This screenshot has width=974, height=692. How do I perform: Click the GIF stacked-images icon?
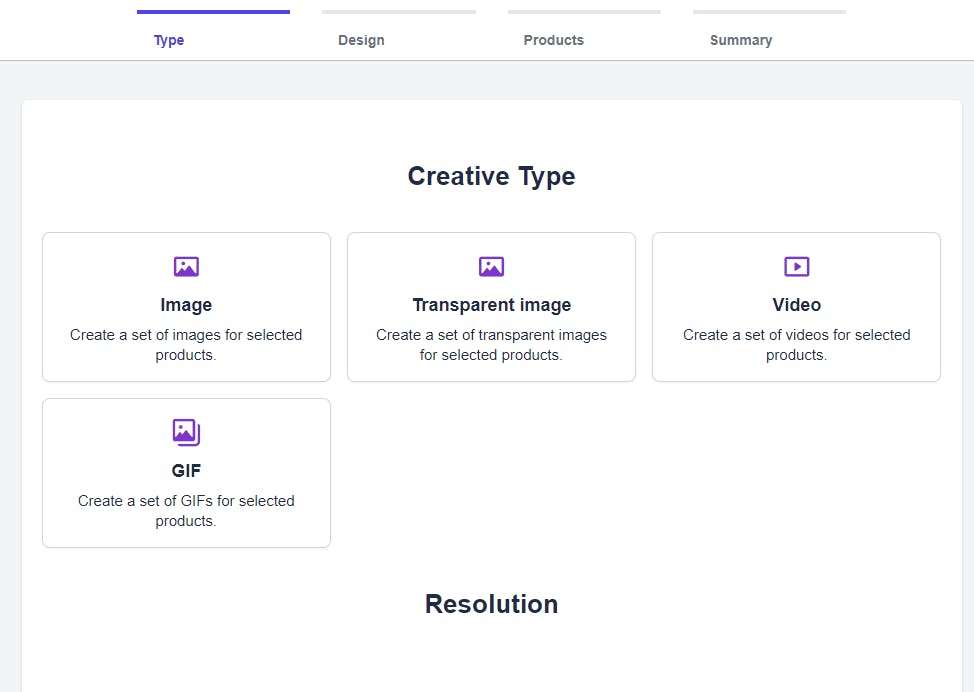[186, 432]
